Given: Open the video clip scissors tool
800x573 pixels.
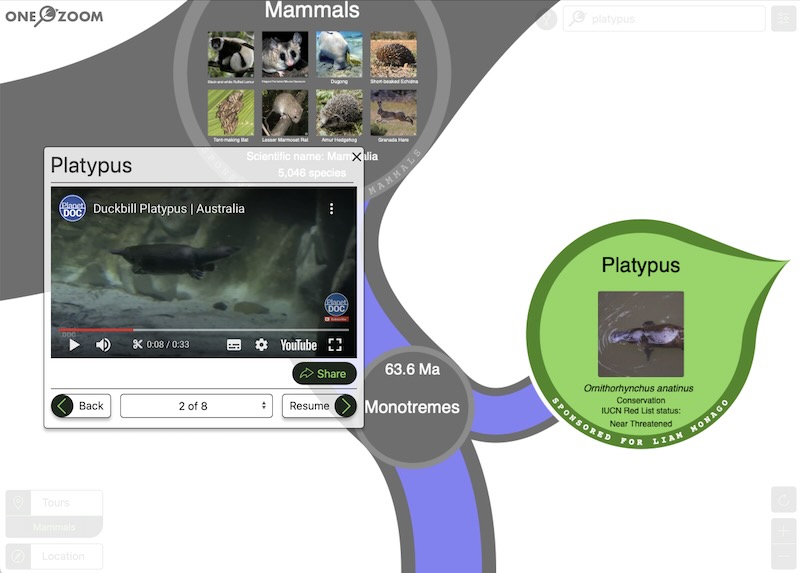Looking at the screenshot, I should tap(138, 345).
